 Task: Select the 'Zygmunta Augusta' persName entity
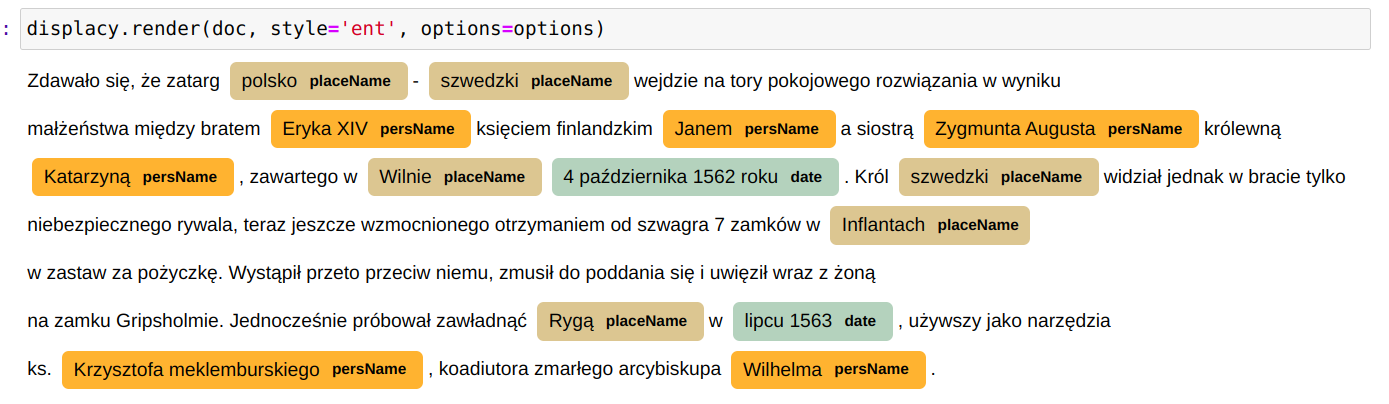click(x=1061, y=129)
